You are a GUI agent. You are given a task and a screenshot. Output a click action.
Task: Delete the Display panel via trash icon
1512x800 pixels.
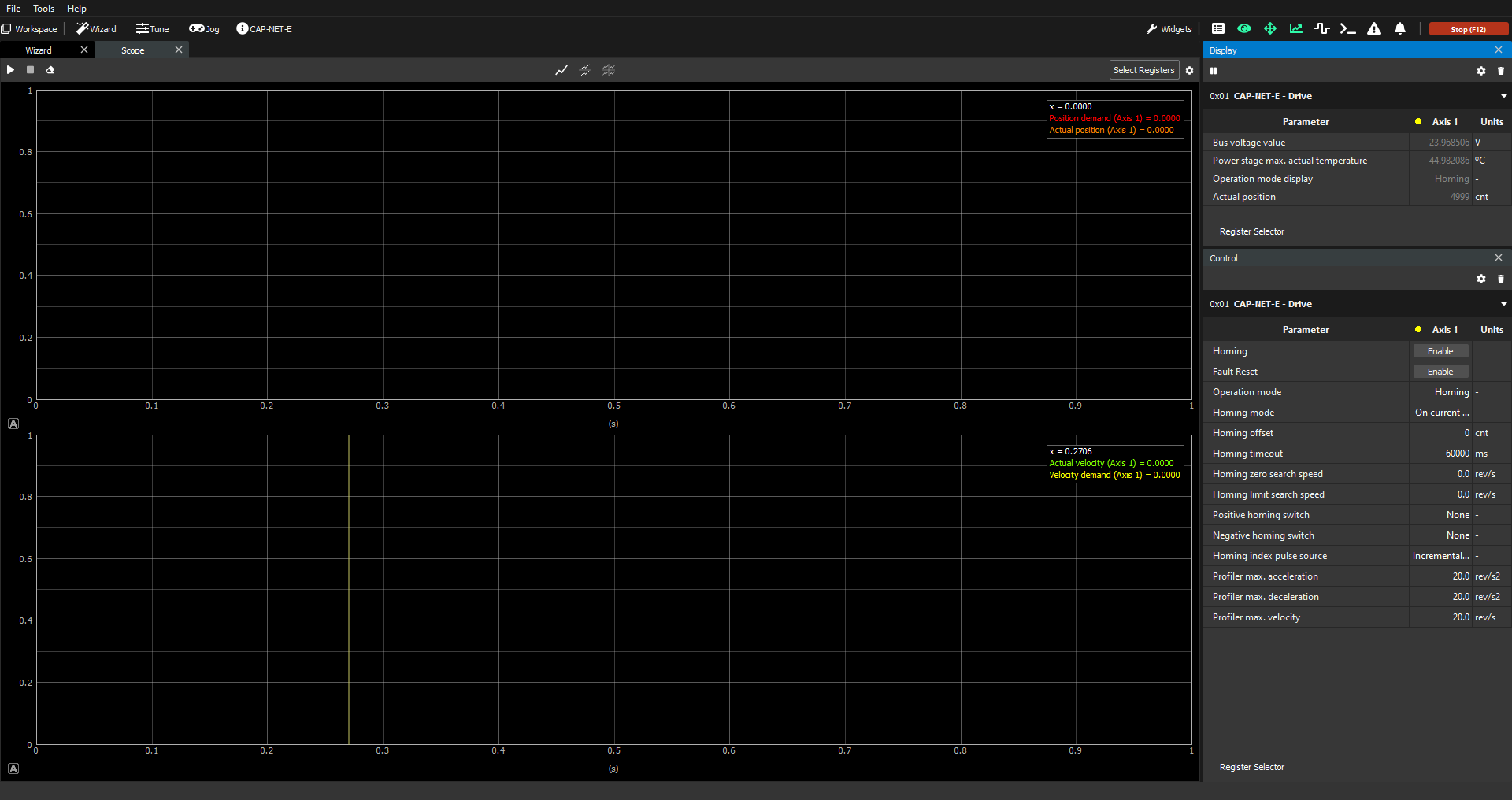pos(1501,71)
